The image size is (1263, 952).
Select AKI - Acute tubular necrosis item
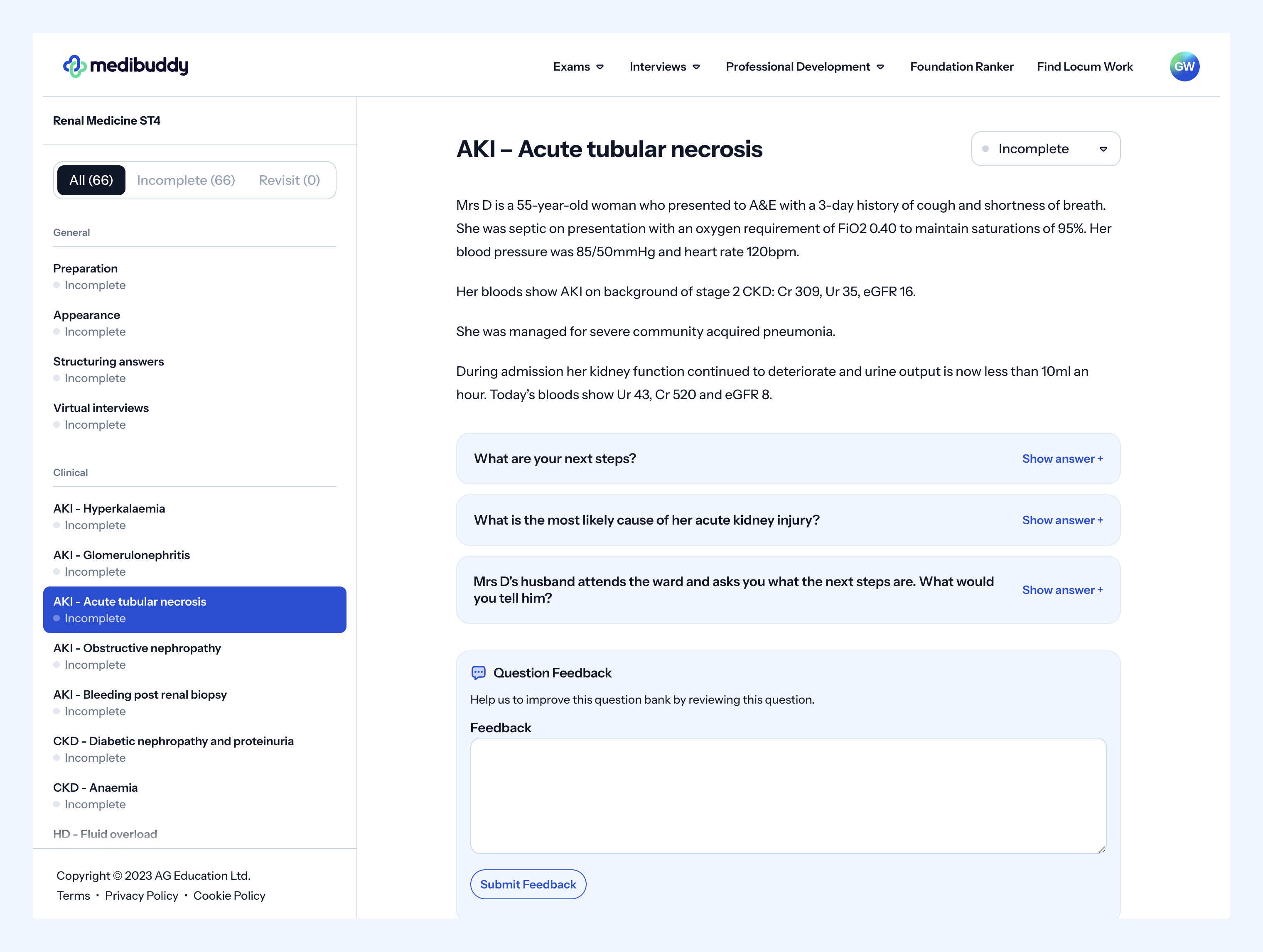[195, 610]
